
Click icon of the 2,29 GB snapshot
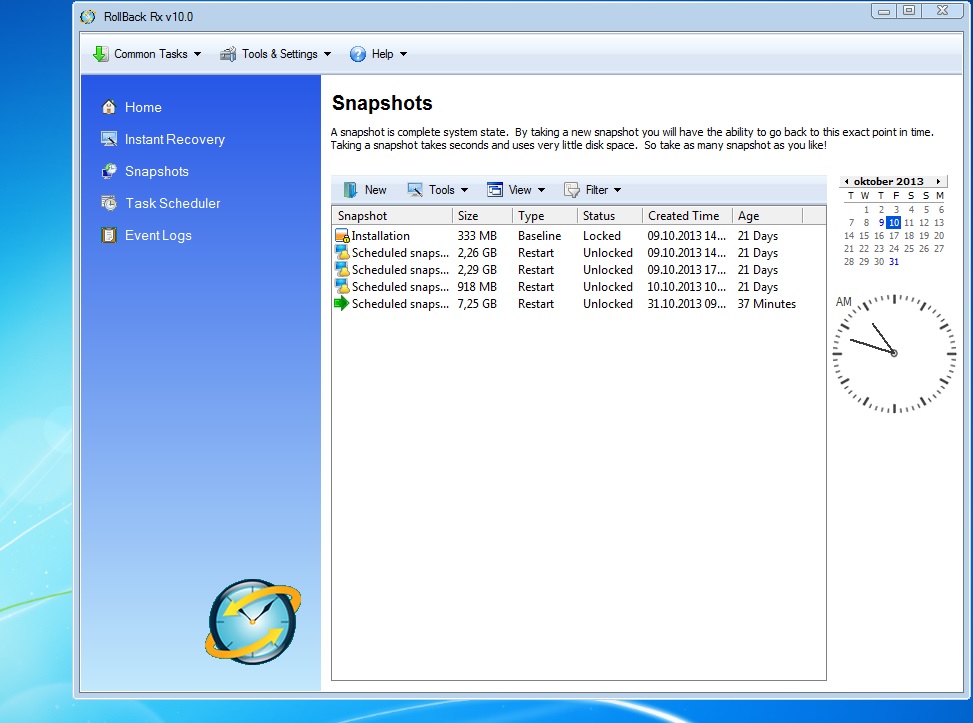(342, 269)
